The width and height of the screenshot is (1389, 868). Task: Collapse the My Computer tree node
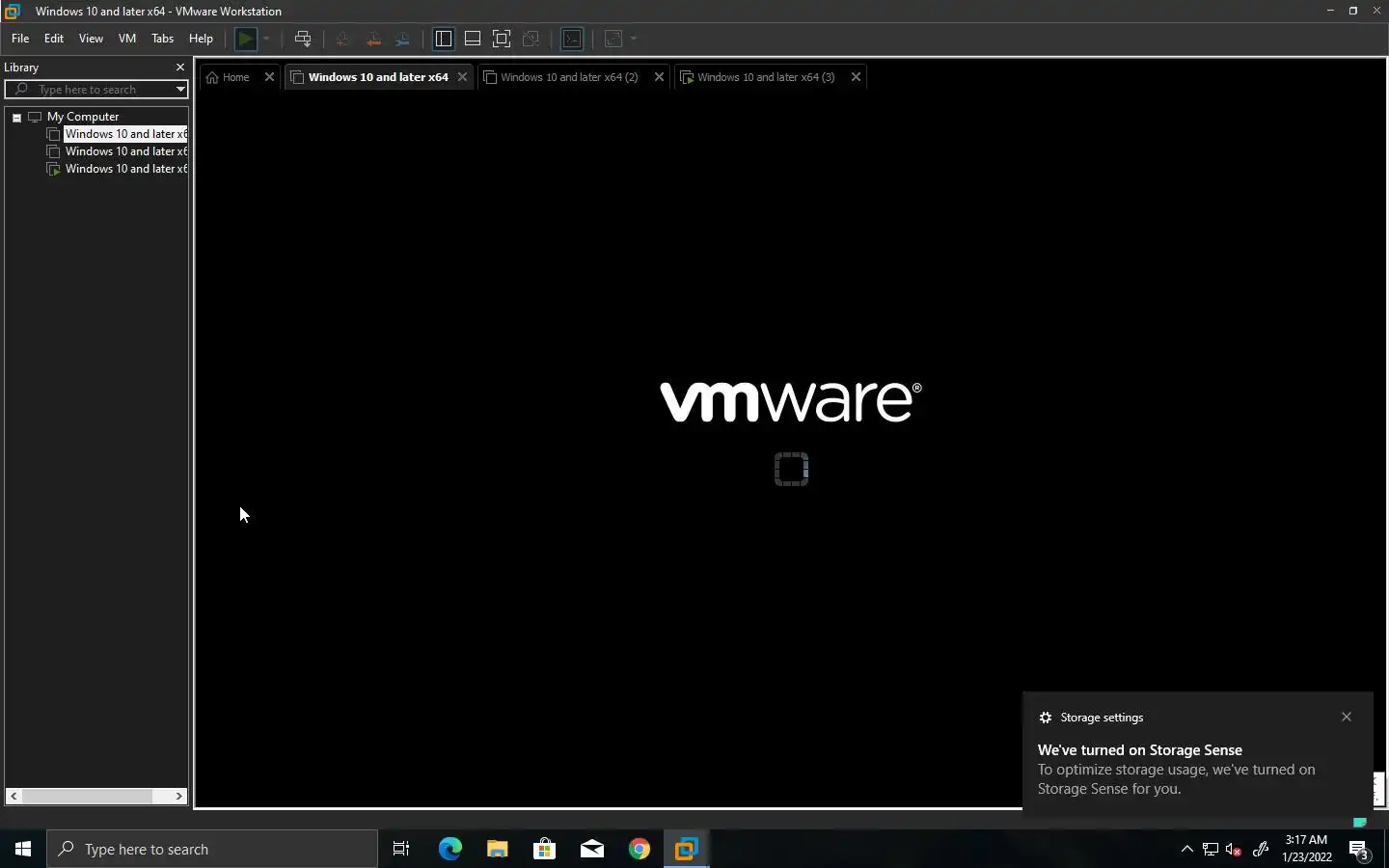pyautogui.click(x=16, y=118)
